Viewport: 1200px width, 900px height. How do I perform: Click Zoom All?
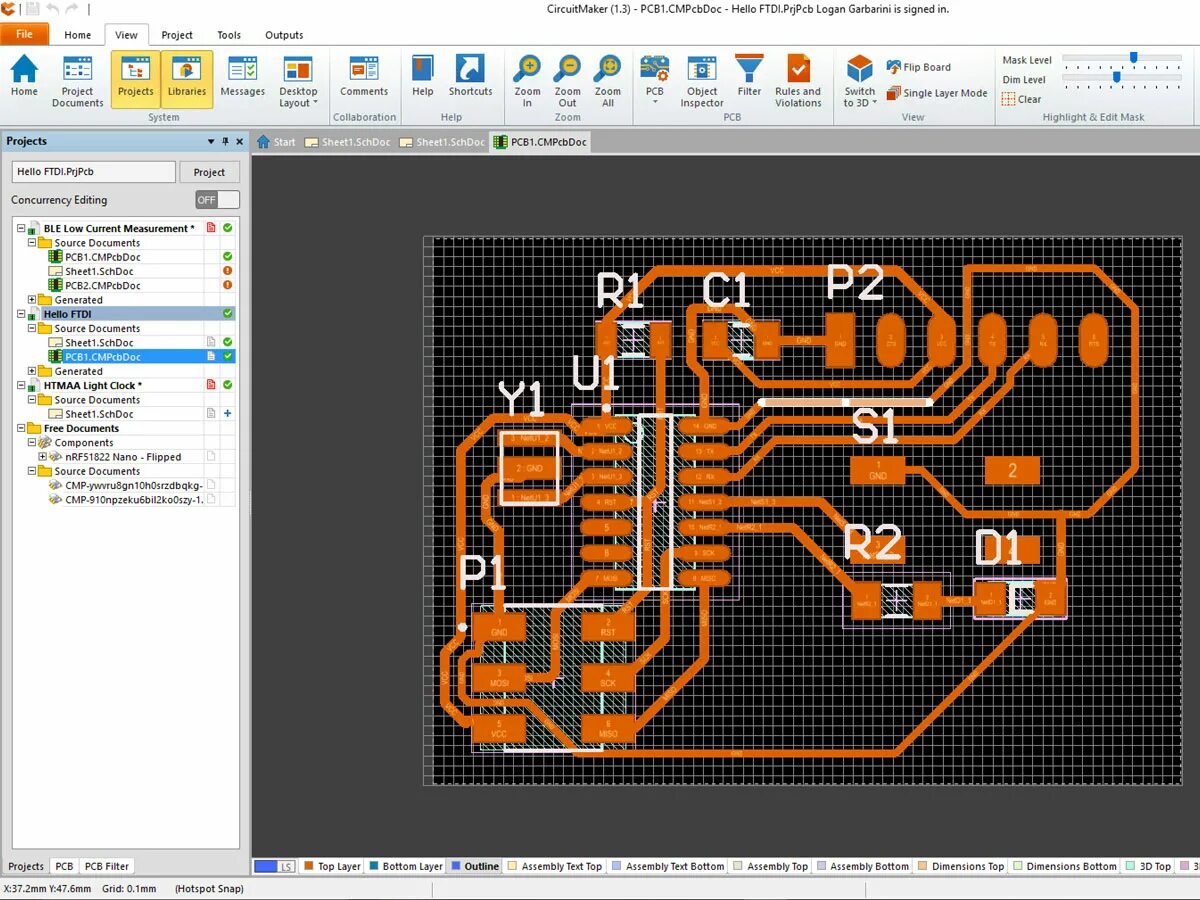point(607,81)
